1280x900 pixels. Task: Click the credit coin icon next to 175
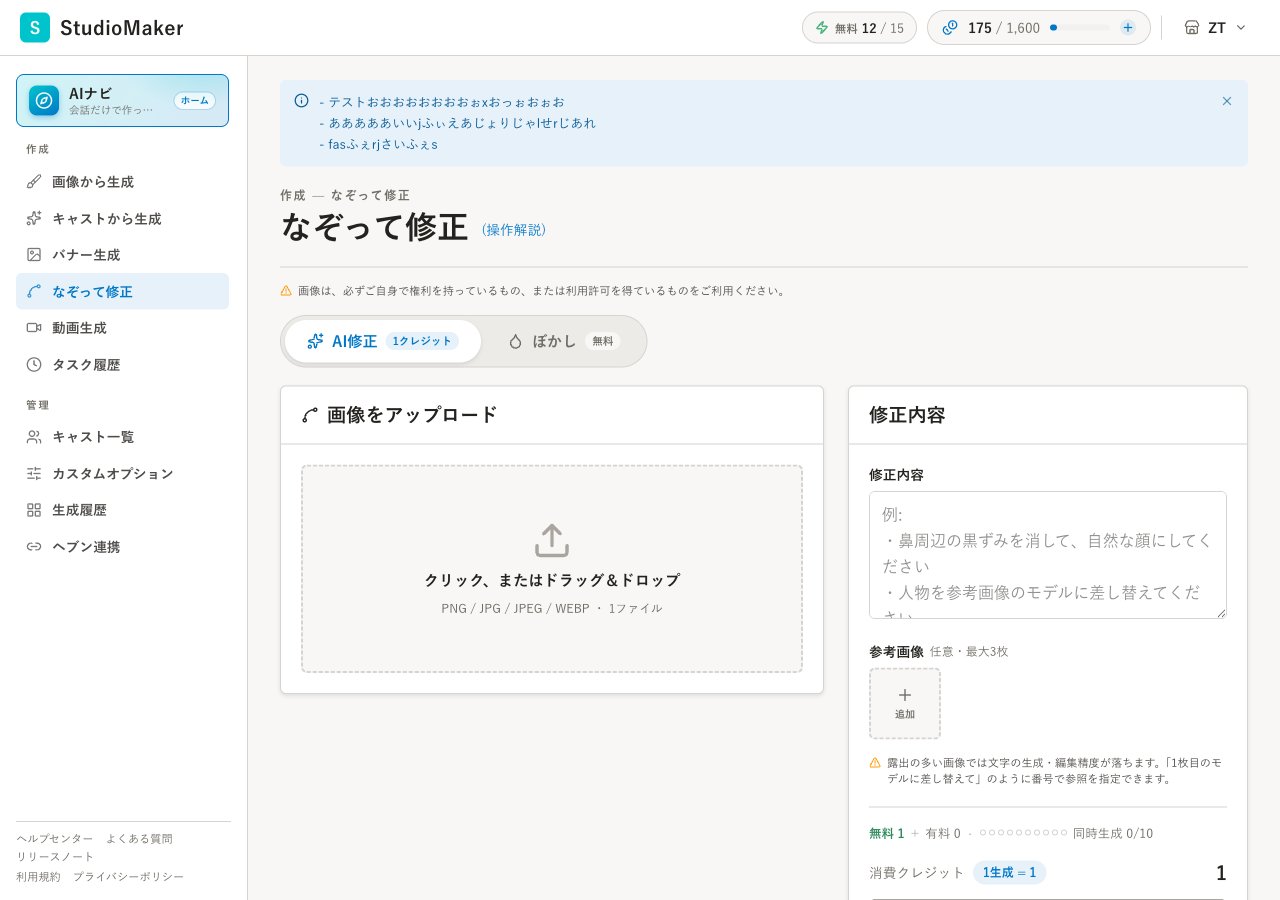[x=950, y=28]
